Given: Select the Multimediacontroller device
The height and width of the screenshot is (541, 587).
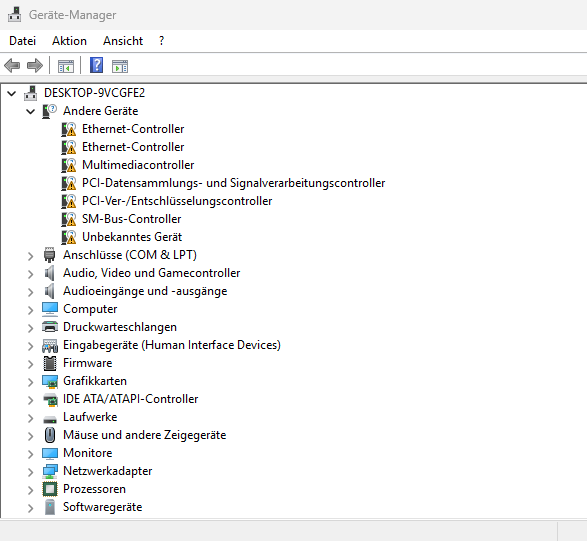Looking at the screenshot, I should click(x=138, y=165).
